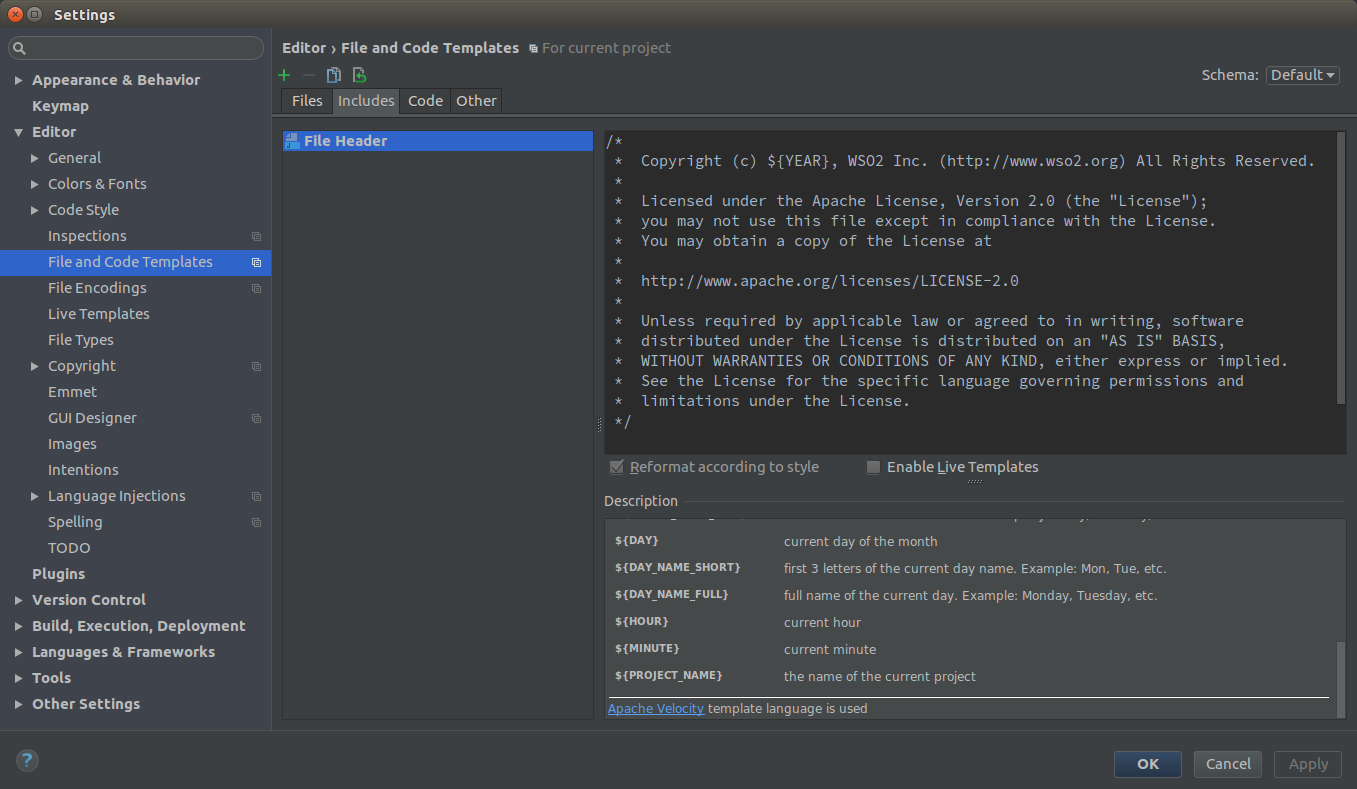Click the help question mark icon
Screen dimensions: 1357x789
tap(27, 760)
